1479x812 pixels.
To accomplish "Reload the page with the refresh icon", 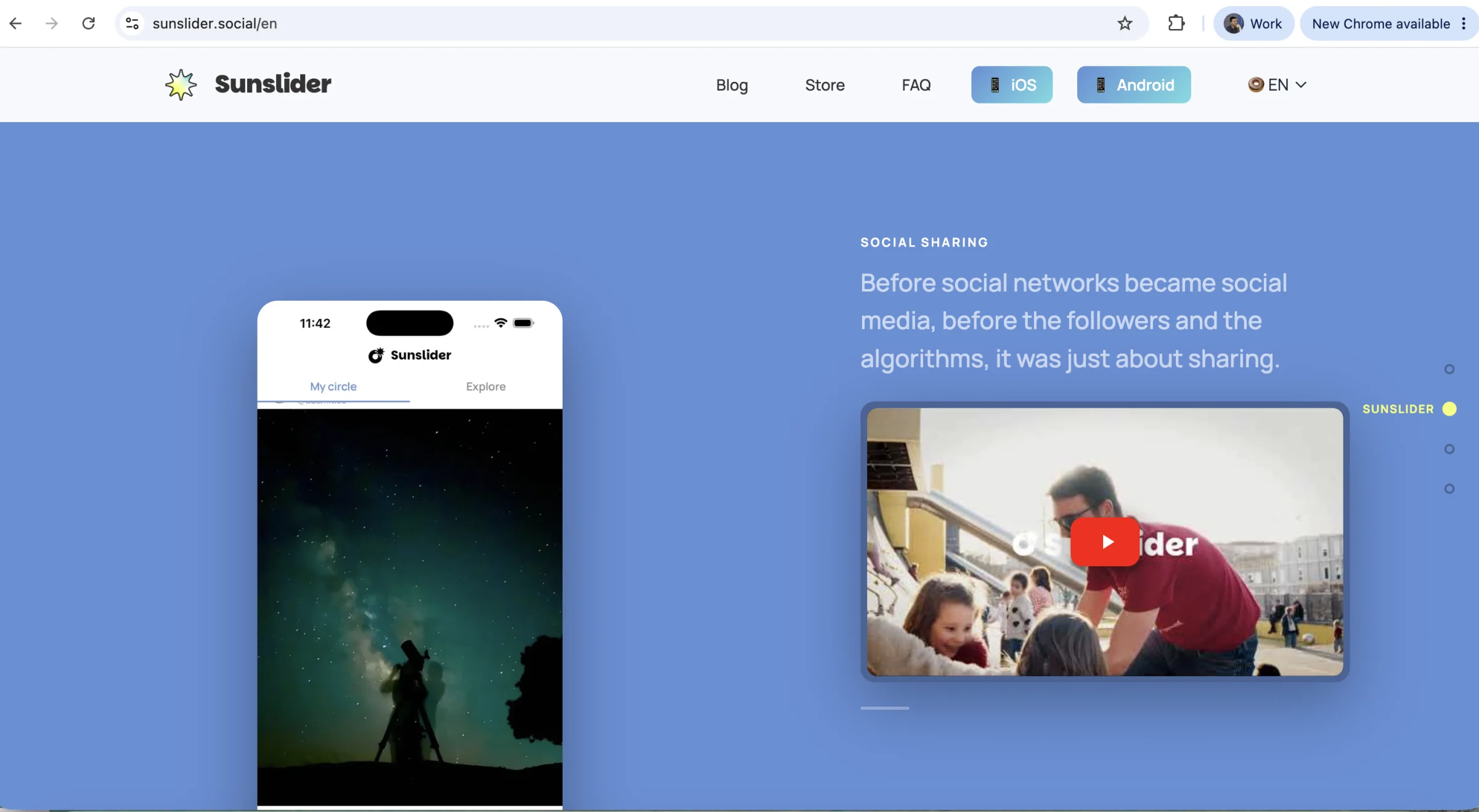I will click(x=89, y=23).
